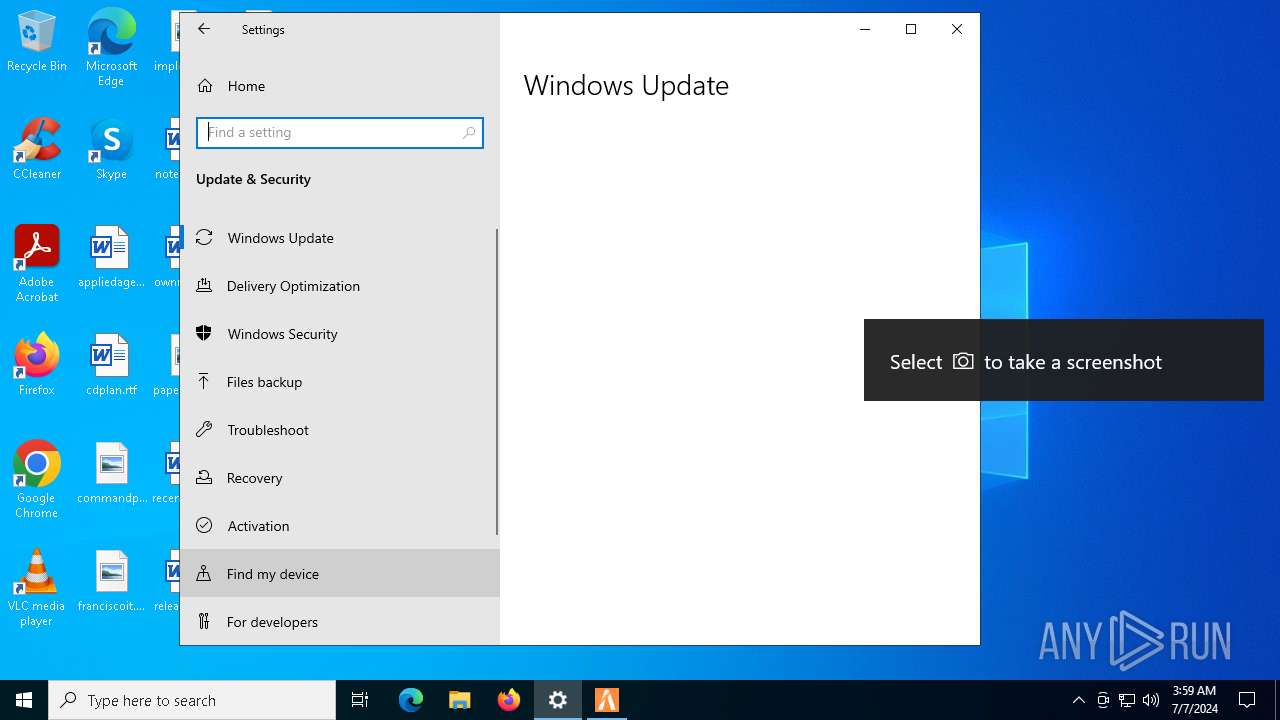The image size is (1280, 720).
Task: Select Windows Update in the sidebar
Action: [x=340, y=238]
